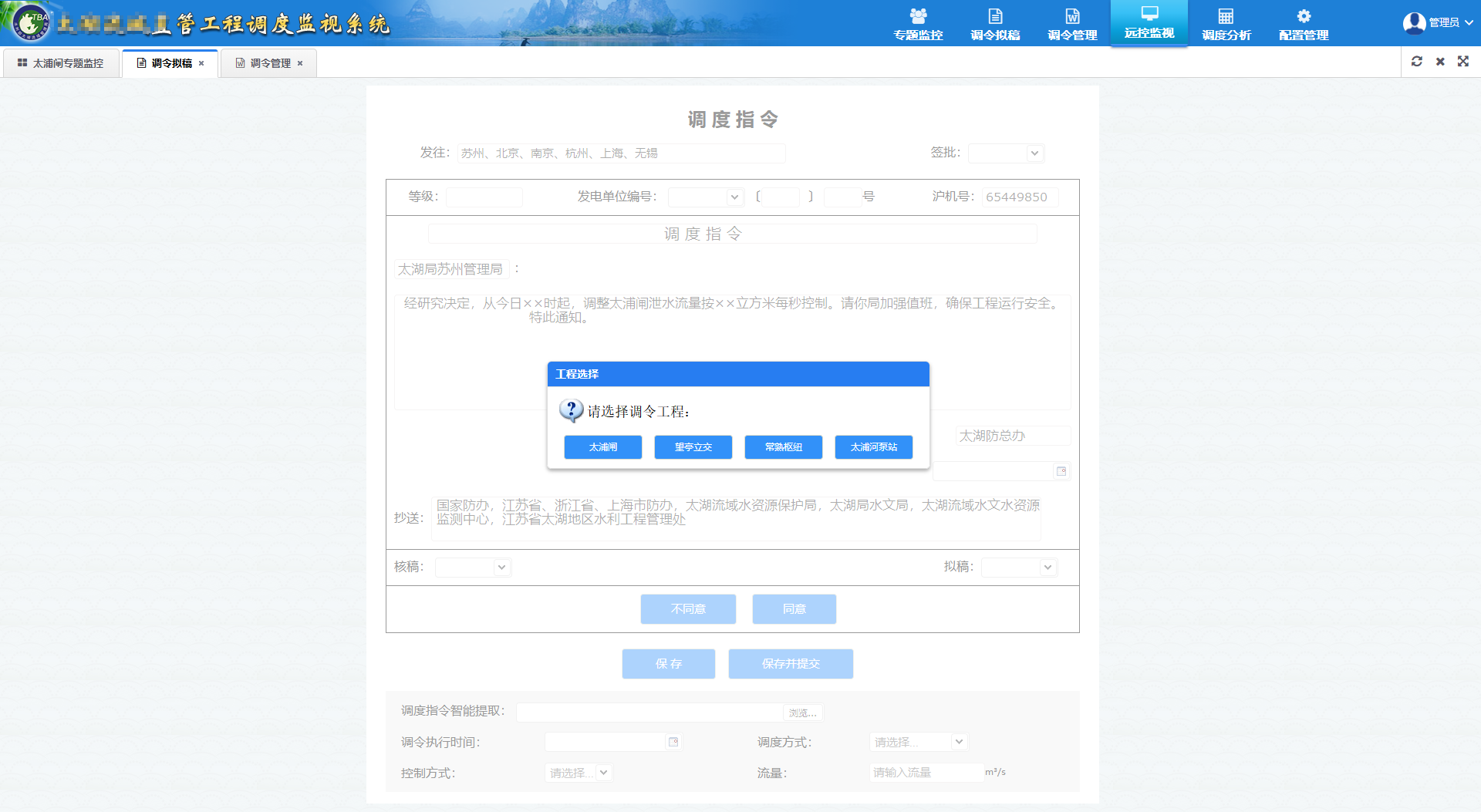Click the fullscreen expand icon
The image size is (1481, 812).
click(x=1463, y=62)
